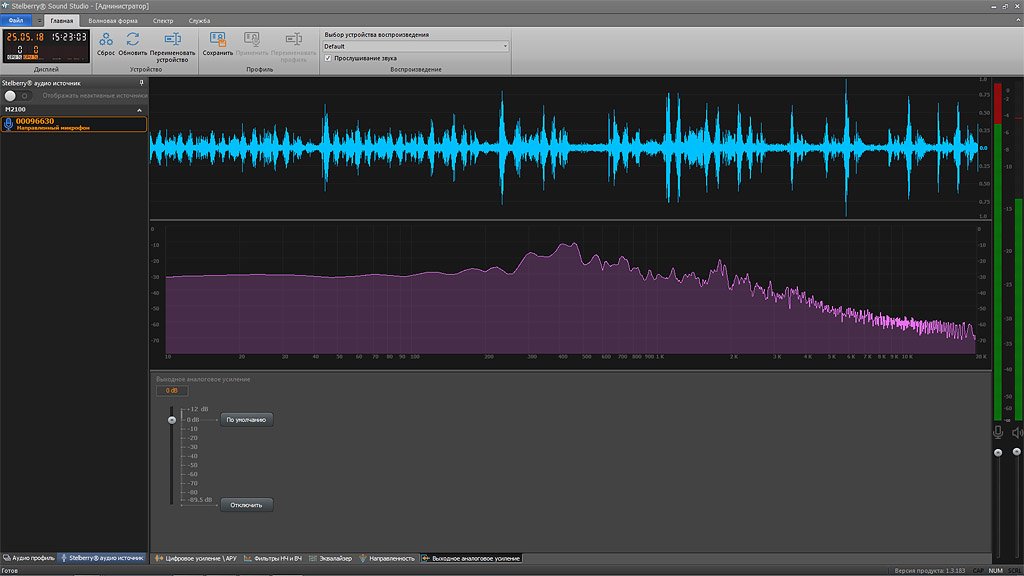Switch to the Волновая форма tab
The height and width of the screenshot is (576, 1024).
pyautogui.click(x=112, y=20)
